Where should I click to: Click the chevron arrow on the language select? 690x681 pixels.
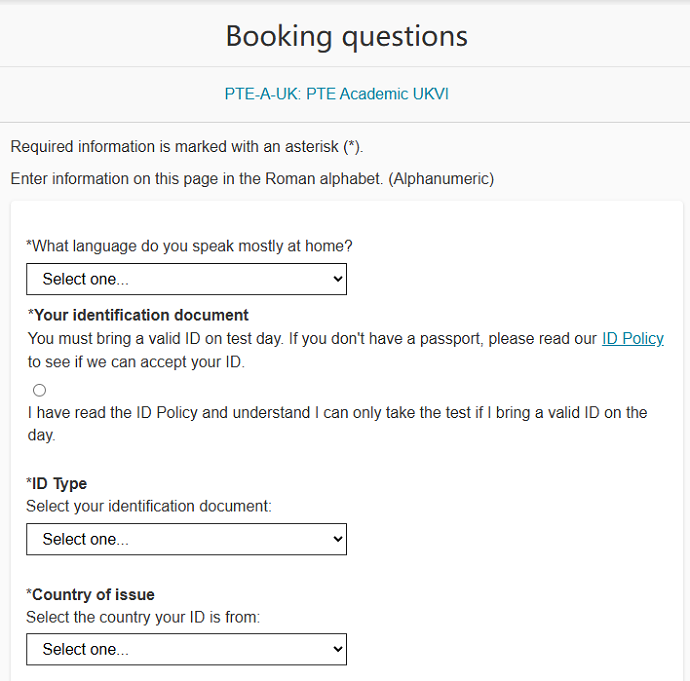(336, 280)
